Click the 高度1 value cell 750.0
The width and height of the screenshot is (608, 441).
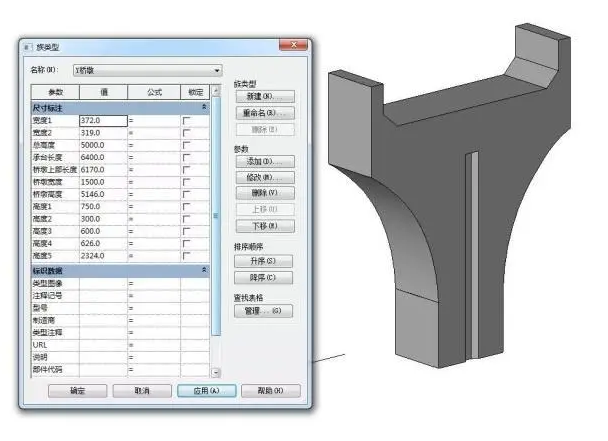pyautogui.click(x=104, y=207)
